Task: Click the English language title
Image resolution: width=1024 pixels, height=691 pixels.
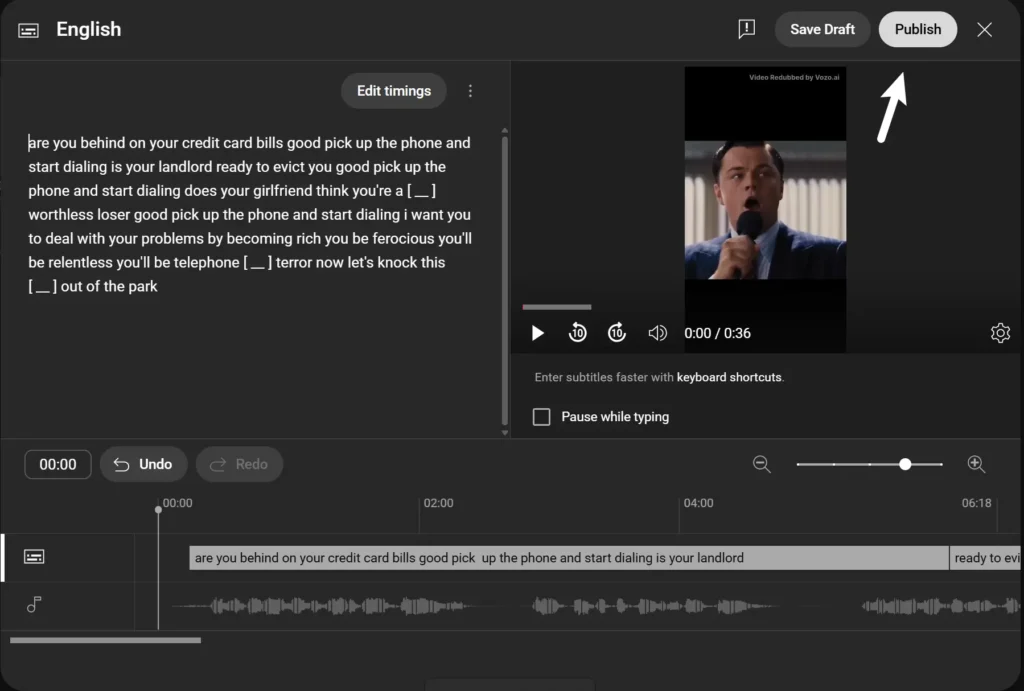Action: [x=89, y=29]
